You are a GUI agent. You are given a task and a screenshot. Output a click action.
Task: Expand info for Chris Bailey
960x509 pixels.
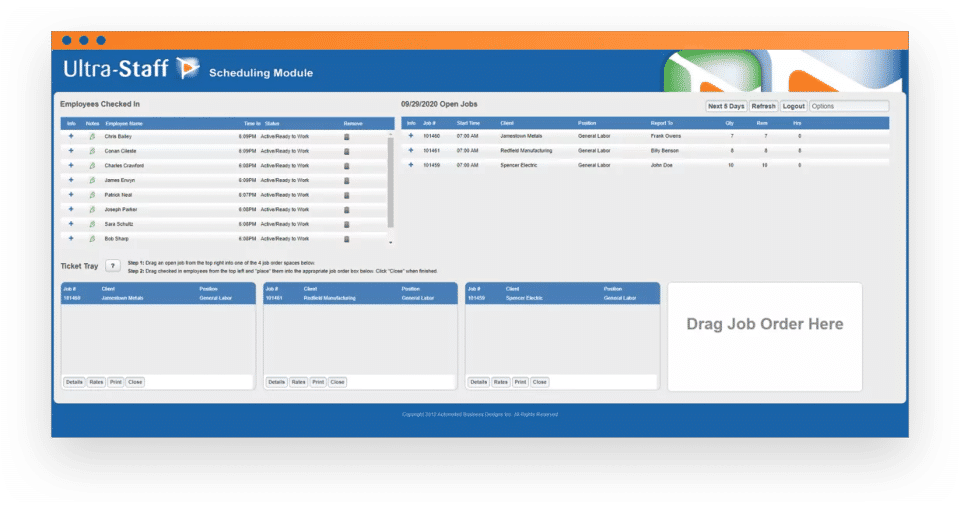pyautogui.click(x=71, y=136)
